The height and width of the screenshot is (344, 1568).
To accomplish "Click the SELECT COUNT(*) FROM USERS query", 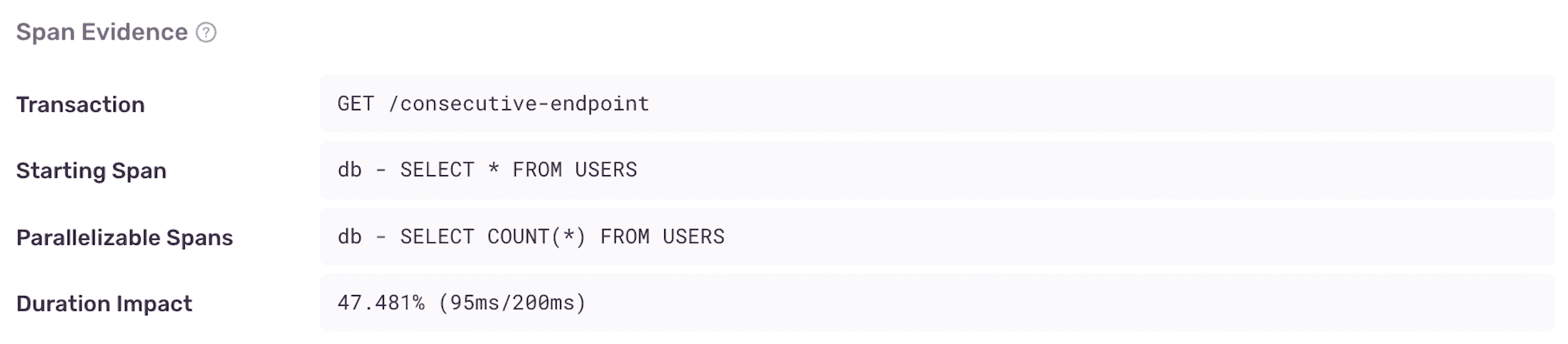I will (x=562, y=236).
